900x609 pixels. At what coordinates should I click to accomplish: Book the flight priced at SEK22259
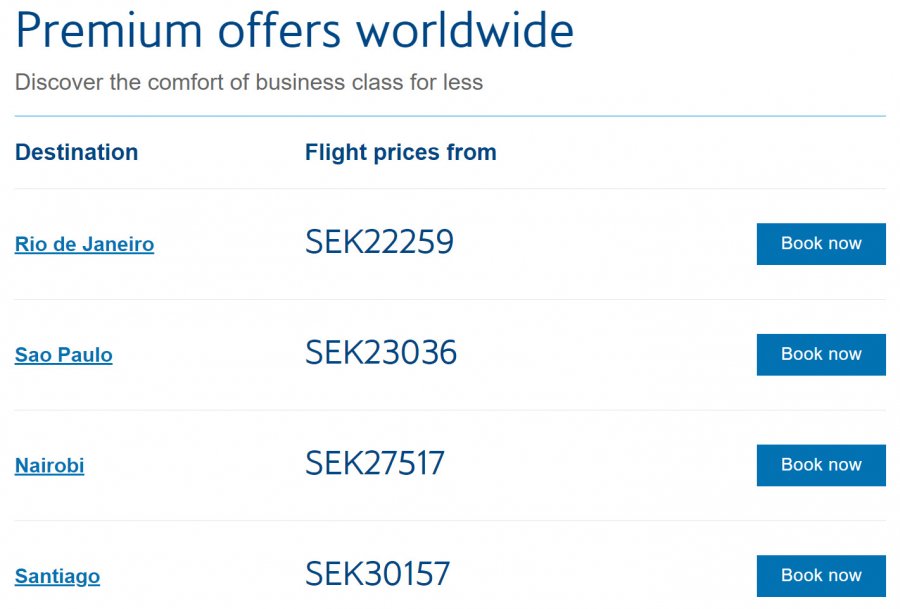[x=820, y=244]
